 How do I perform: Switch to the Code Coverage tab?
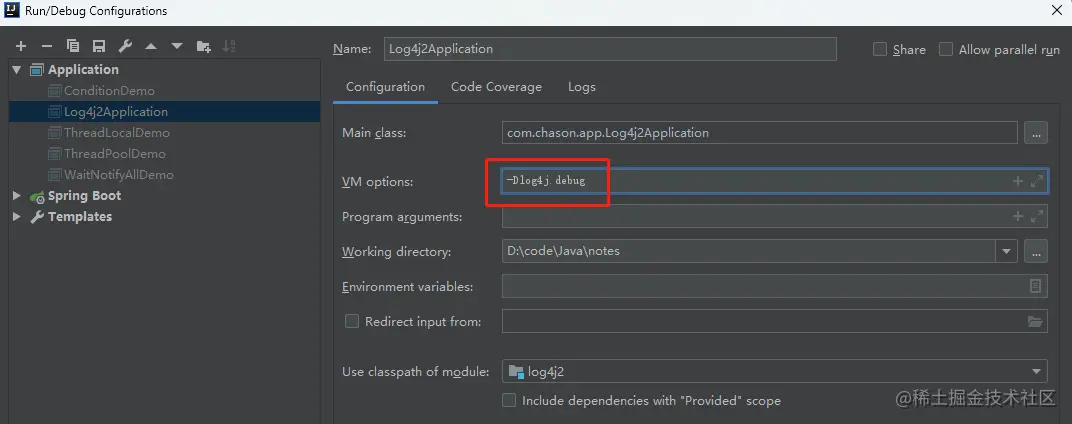[496, 87]
